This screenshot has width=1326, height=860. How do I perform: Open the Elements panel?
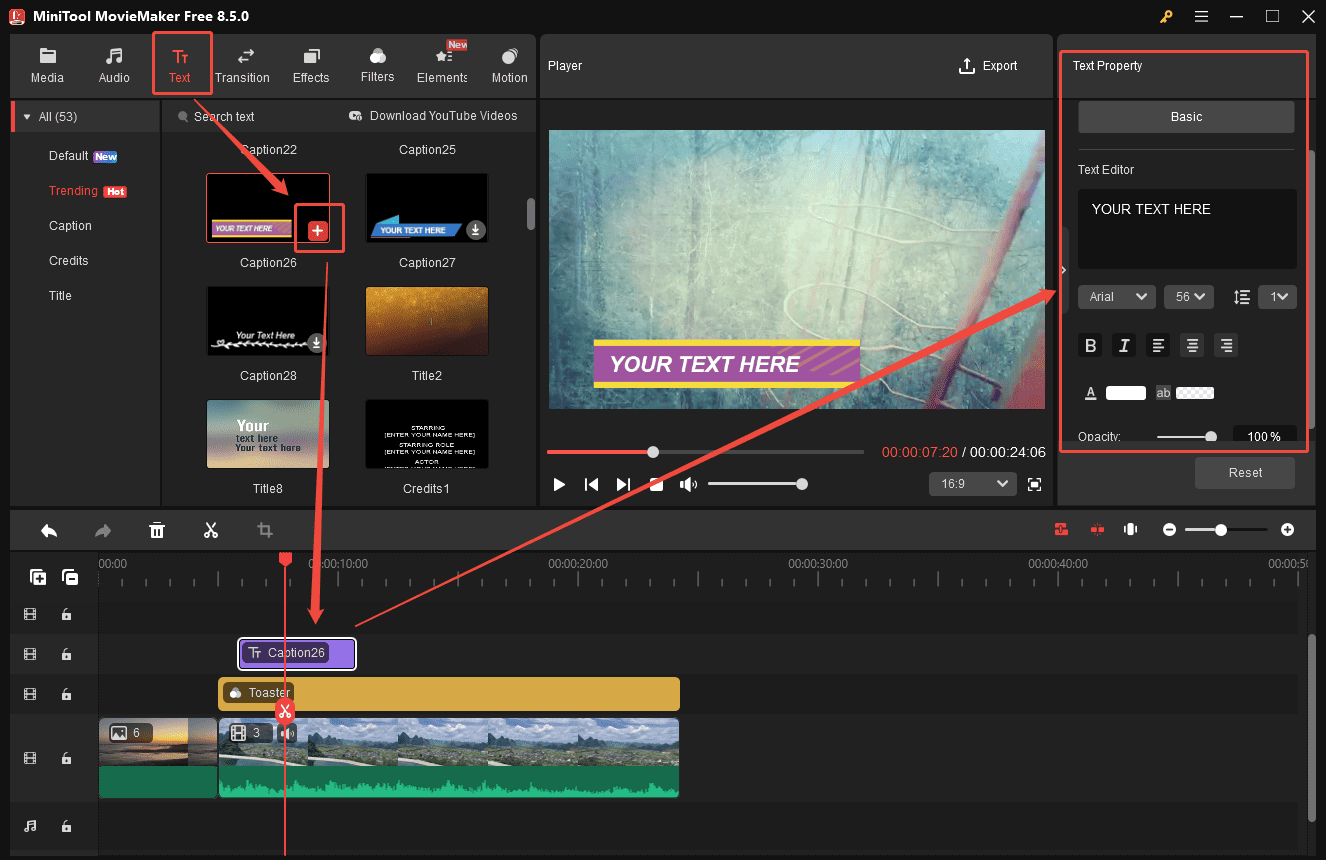point(441,64)
